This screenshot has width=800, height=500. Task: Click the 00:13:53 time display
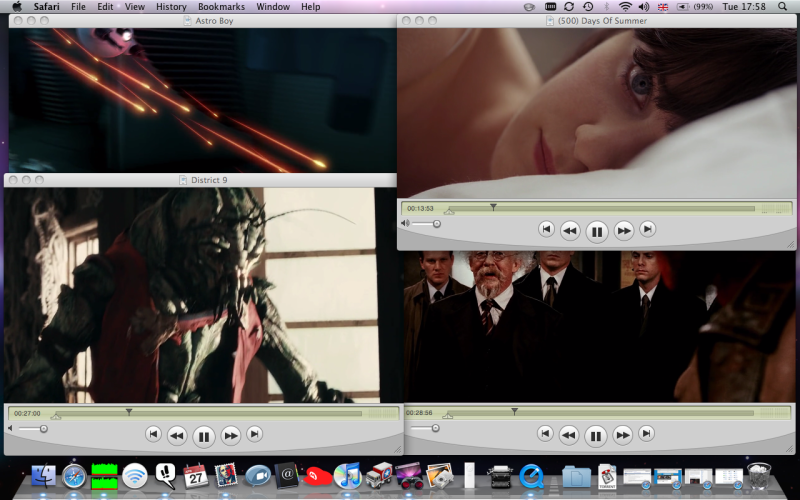pos(420,209)
